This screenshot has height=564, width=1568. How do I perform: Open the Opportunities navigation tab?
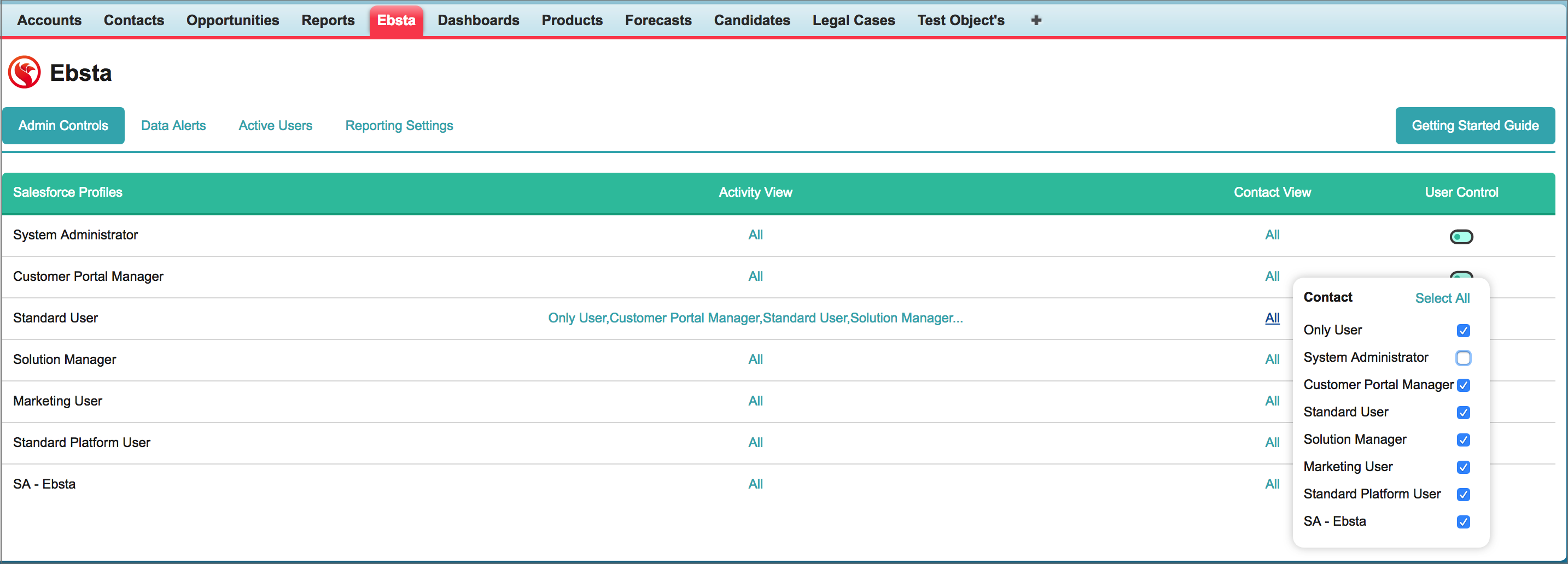232,20
